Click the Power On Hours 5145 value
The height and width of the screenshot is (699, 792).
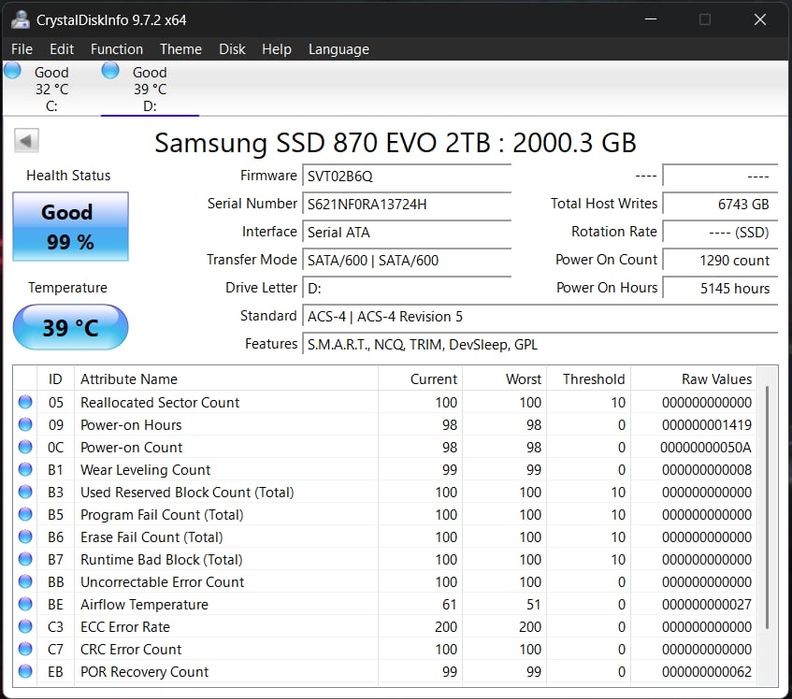720,288
